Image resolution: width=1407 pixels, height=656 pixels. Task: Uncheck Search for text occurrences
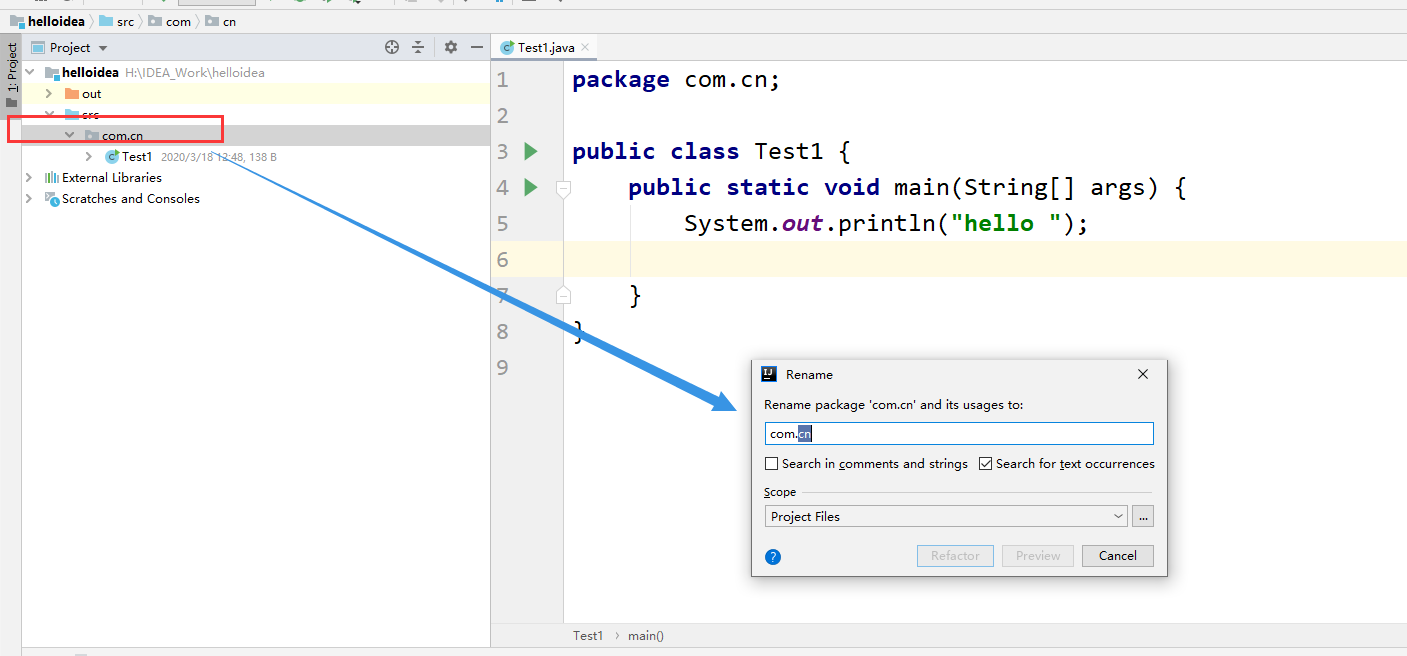tap(985, 464)
